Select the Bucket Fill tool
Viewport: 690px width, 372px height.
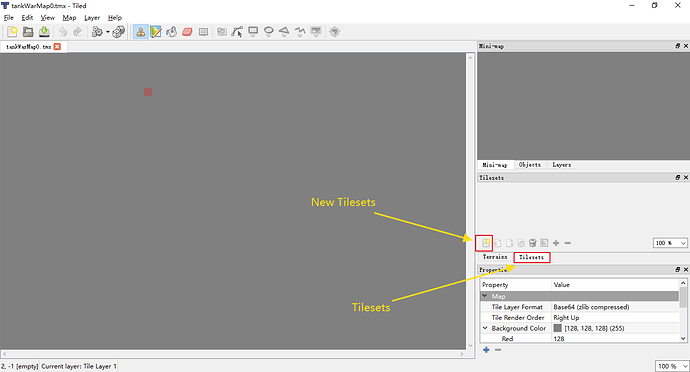172,32
